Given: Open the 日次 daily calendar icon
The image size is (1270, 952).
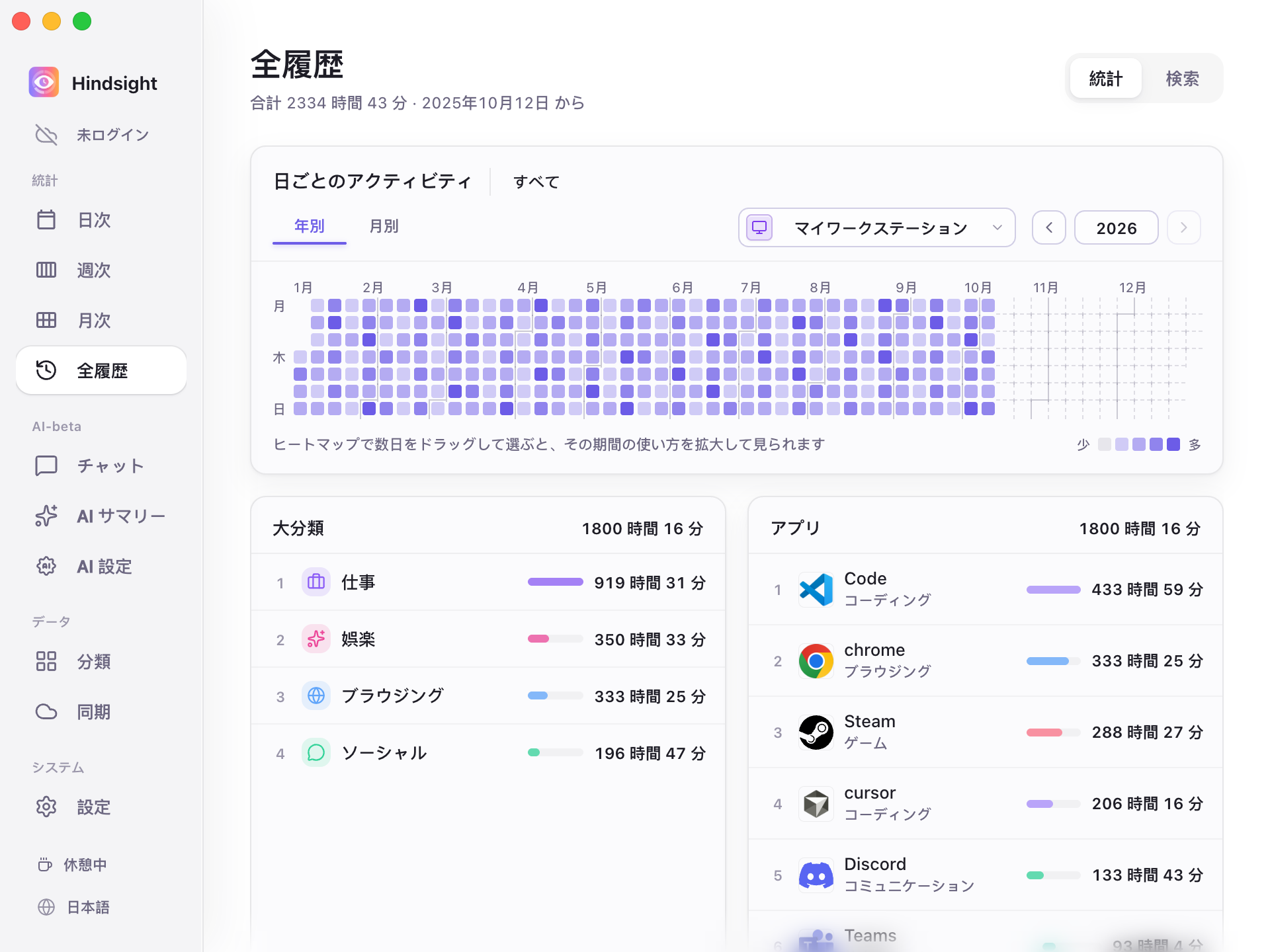Looking at the screenshot, I should pos(46,219).
